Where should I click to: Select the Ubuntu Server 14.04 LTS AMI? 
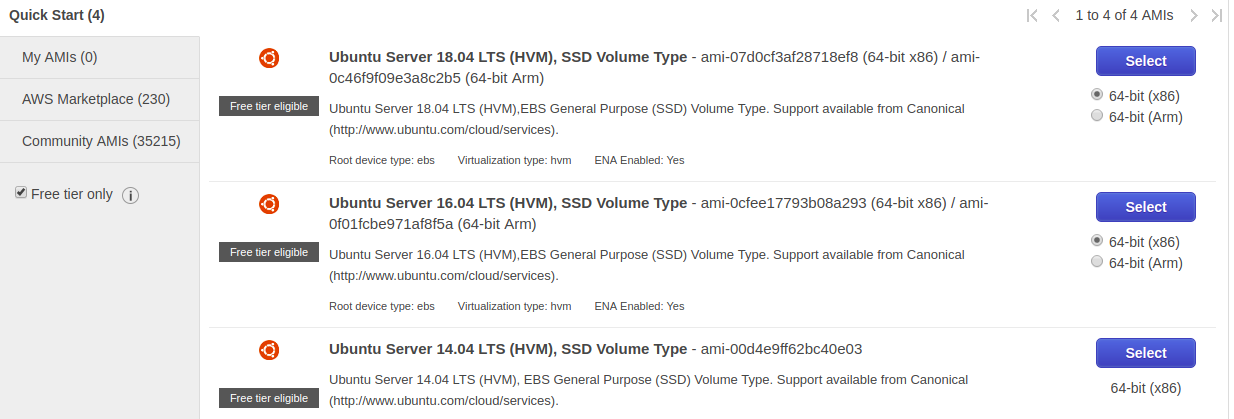[x=1145, y=353]
